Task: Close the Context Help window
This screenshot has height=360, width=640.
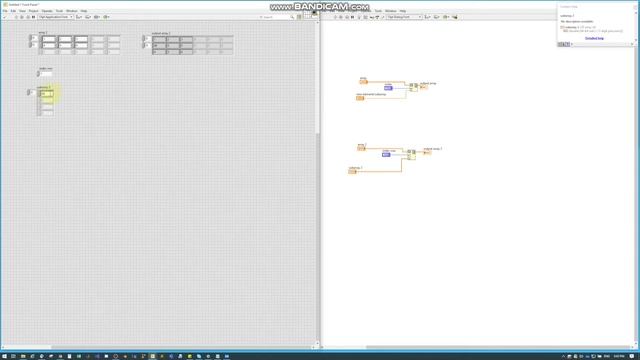Action: pos(634,7)
